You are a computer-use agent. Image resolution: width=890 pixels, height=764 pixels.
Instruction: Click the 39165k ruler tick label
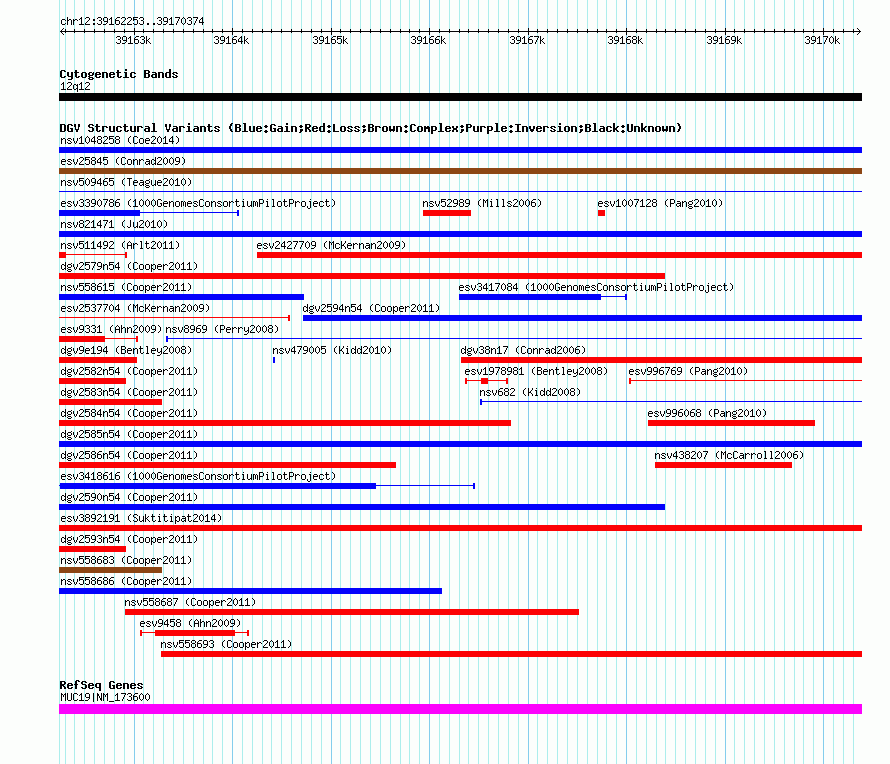point(330,40)
